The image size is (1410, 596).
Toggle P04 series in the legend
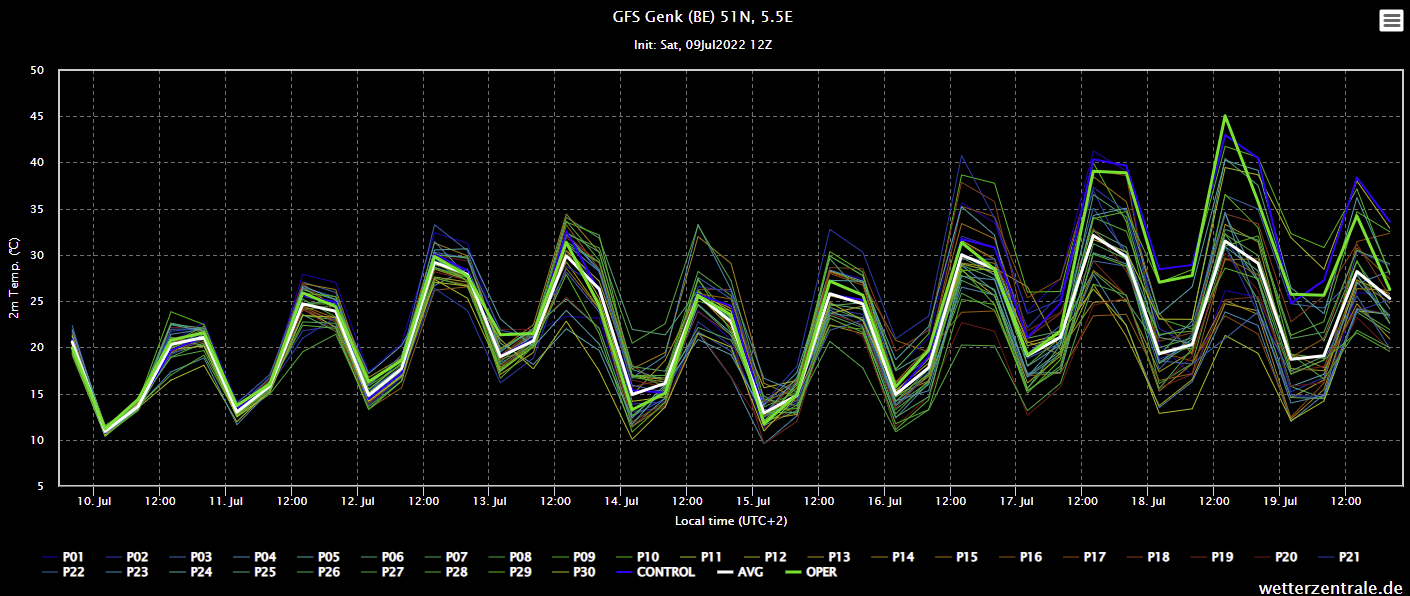[x=254, y=556]
